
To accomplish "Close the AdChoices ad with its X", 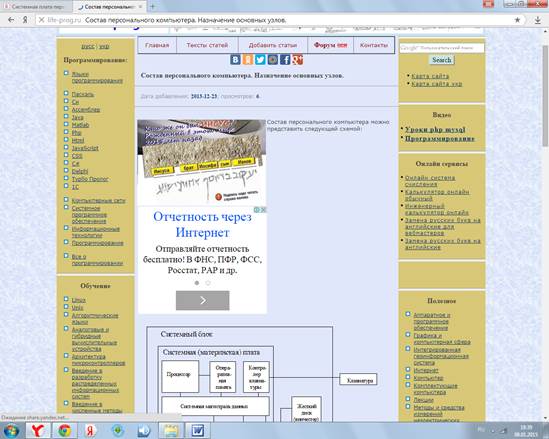I will [263, 210].
